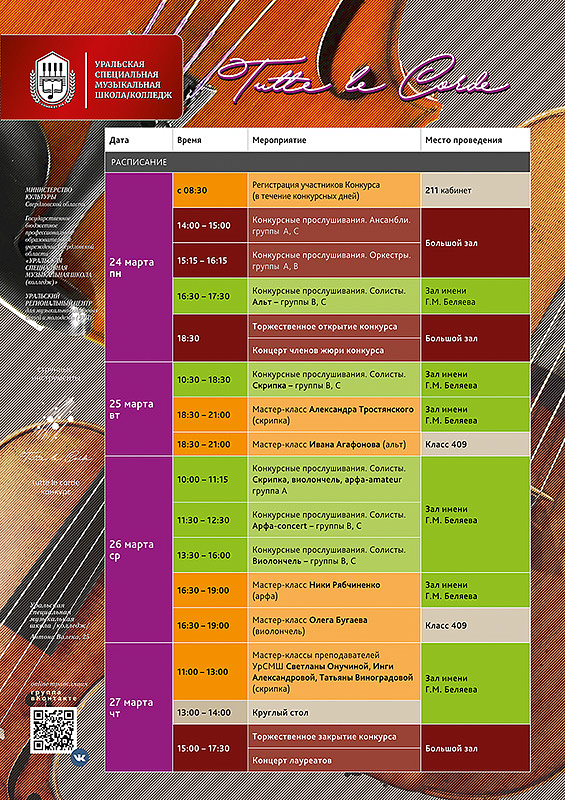Screen dimensions: 565x800
Task: Click the РАСПИСАНИЕ section bar
Action: coord(317,162)
